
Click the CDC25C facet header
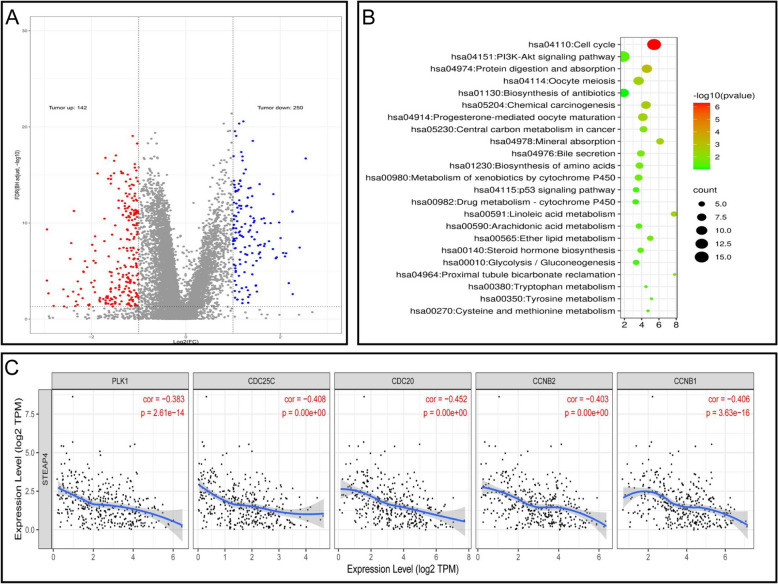pos(261,381)
